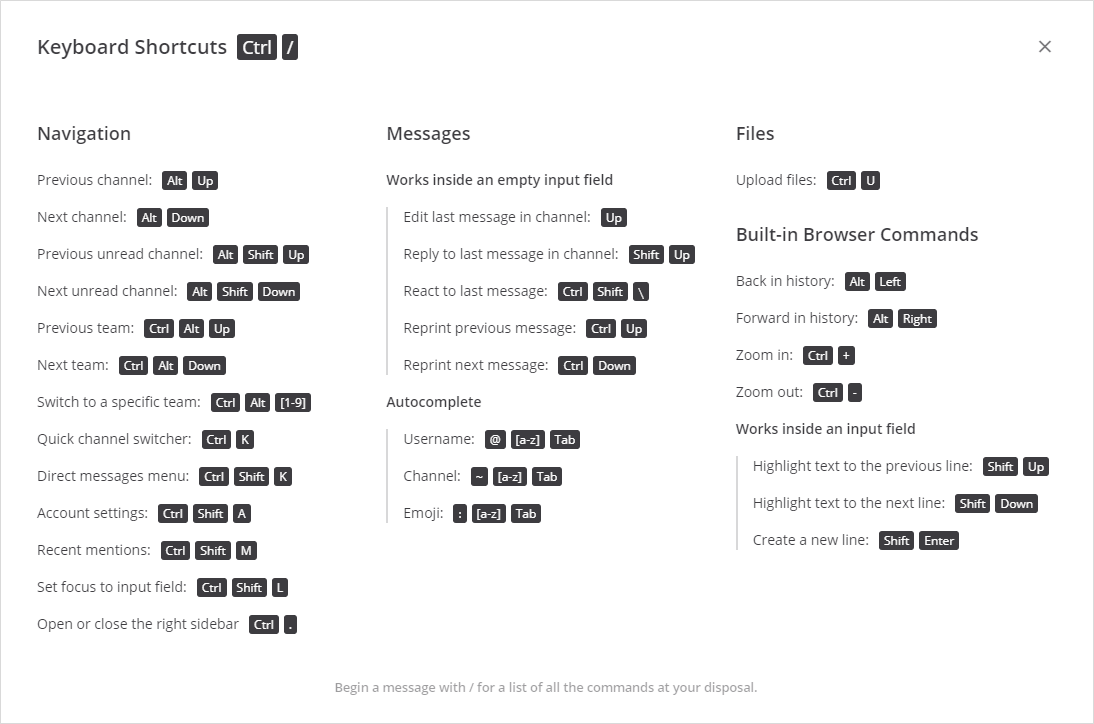This screenshot has width=1094, height=724.
Task: Click the "Recent mentions" shortcut label
Action: [94, 550]
